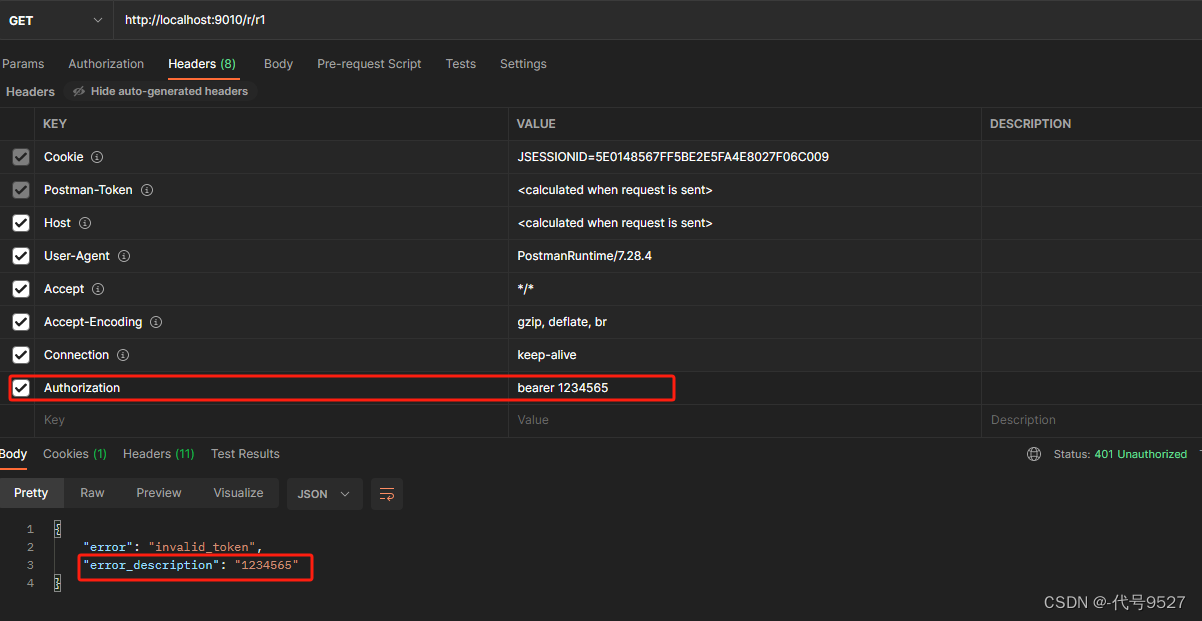
Task: Click the info icon beside Connection
Action: point(122,355)
